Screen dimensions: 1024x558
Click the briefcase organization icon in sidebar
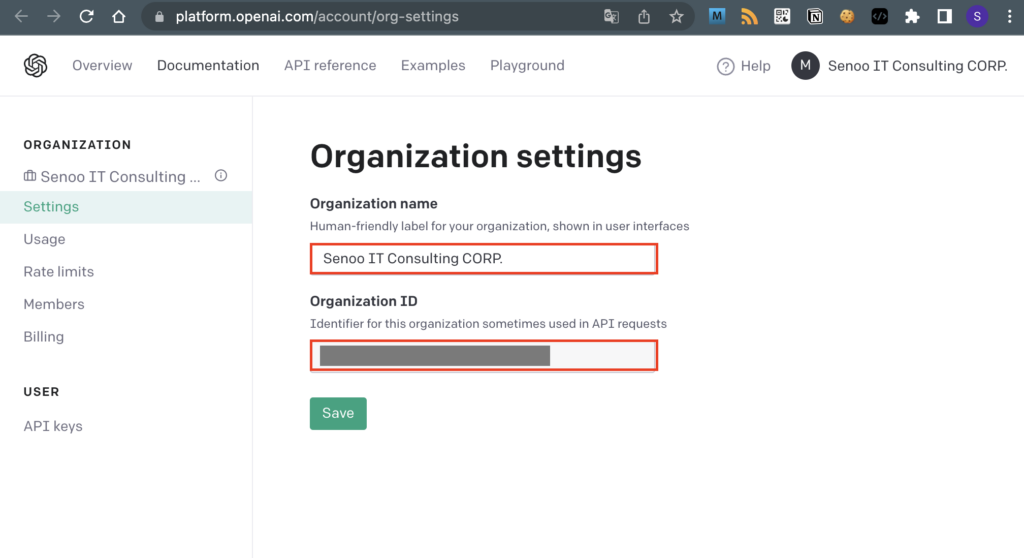point(30,176)
